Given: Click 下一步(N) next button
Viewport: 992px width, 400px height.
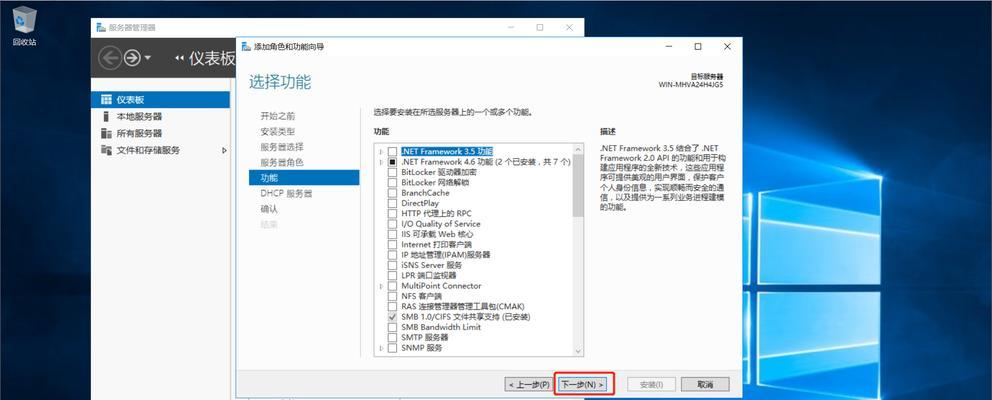Looking at the screenshot, I should (584, 384).
